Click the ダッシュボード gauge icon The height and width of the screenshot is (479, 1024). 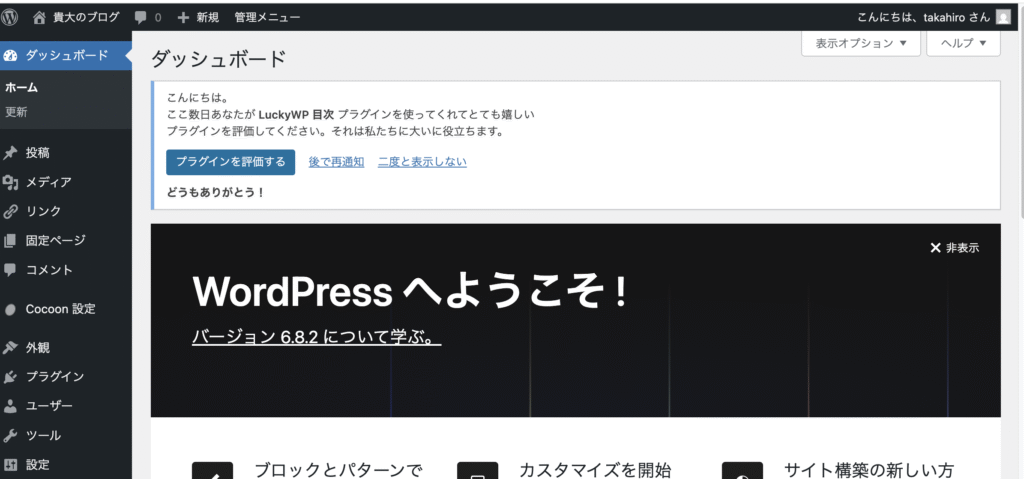click(x=10, y=56)
